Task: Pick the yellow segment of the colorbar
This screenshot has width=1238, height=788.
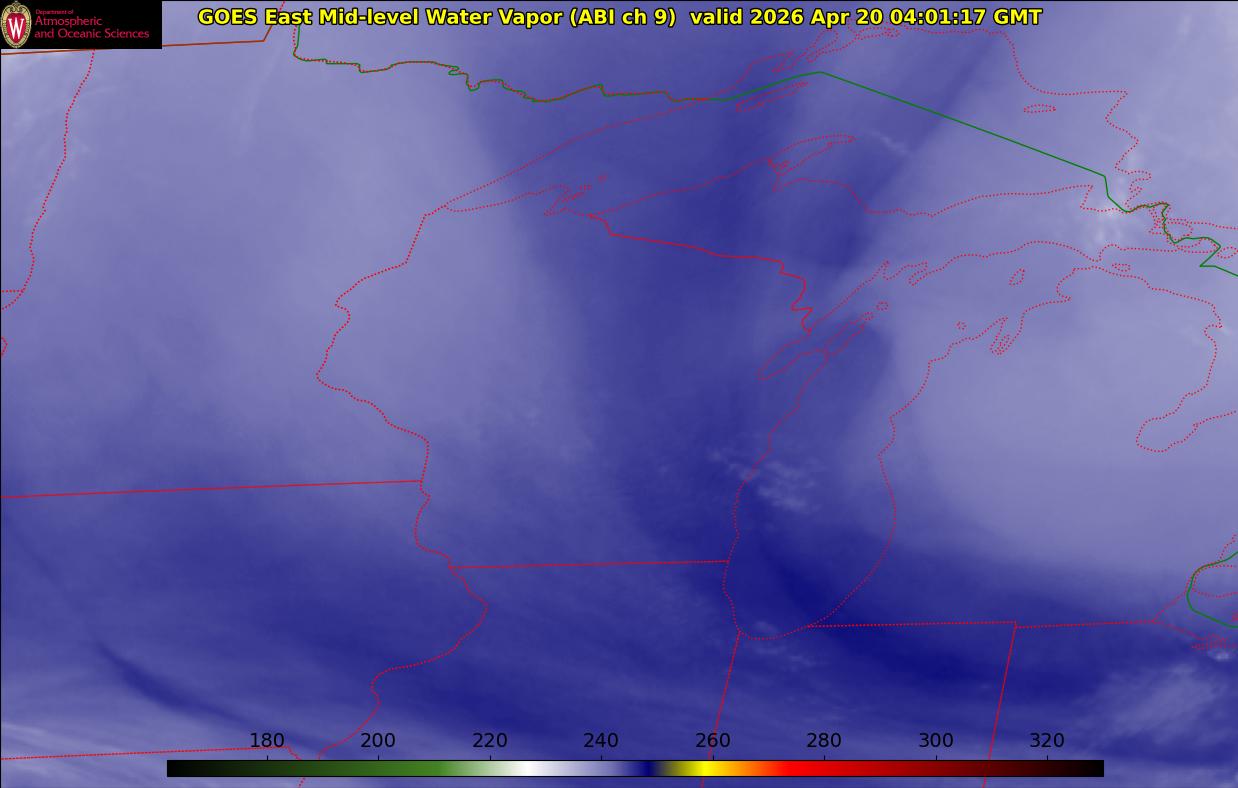Action: tap(705, 768)
